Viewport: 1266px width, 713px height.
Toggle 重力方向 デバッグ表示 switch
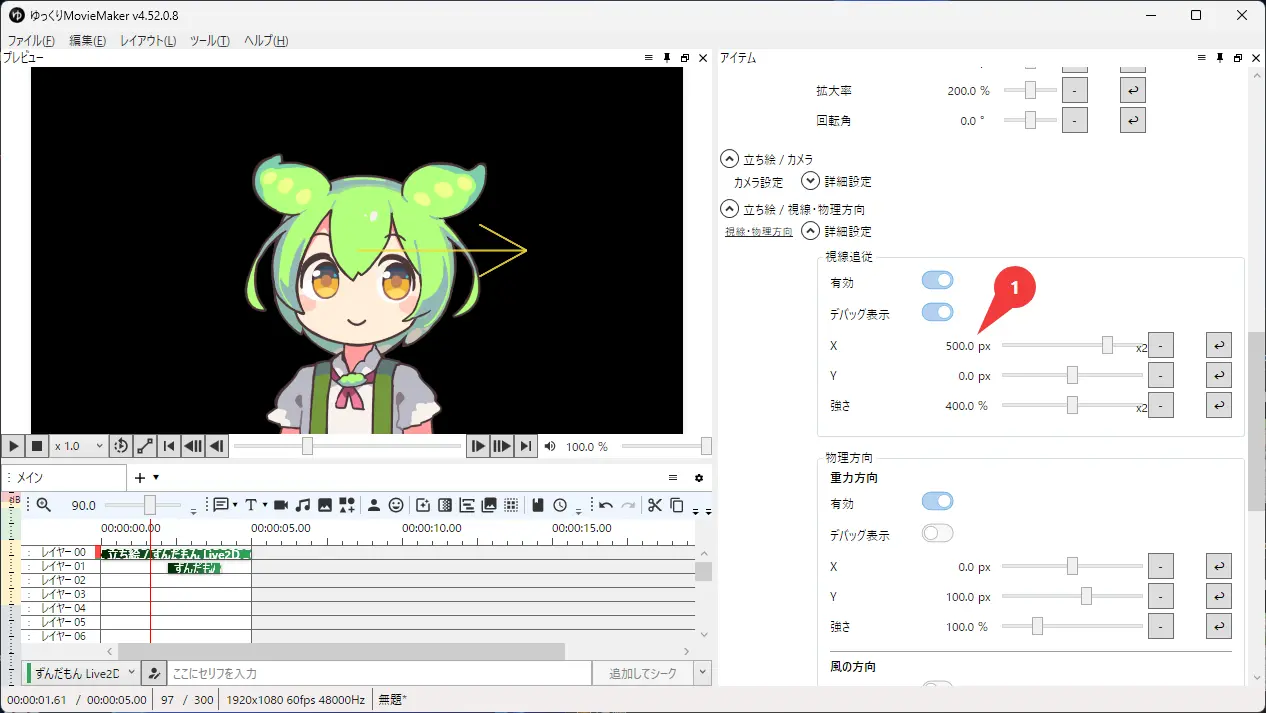[x=937, y=534]
